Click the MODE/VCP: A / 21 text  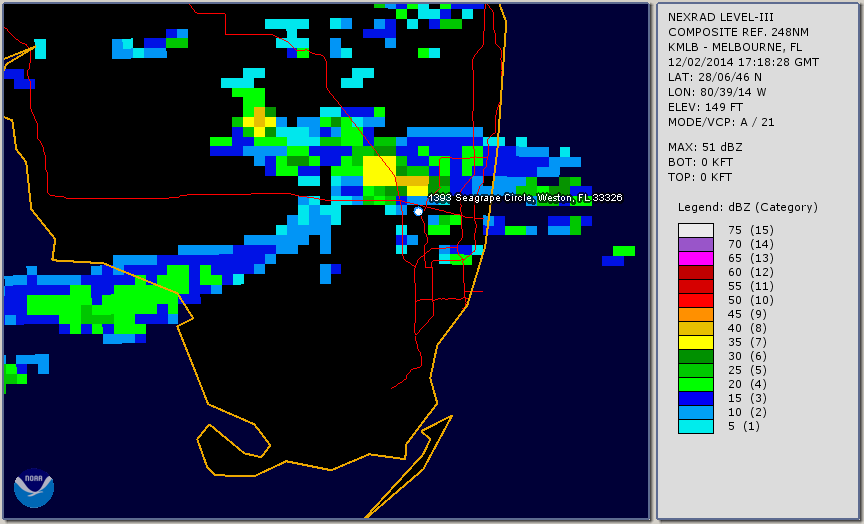[721, 122]
